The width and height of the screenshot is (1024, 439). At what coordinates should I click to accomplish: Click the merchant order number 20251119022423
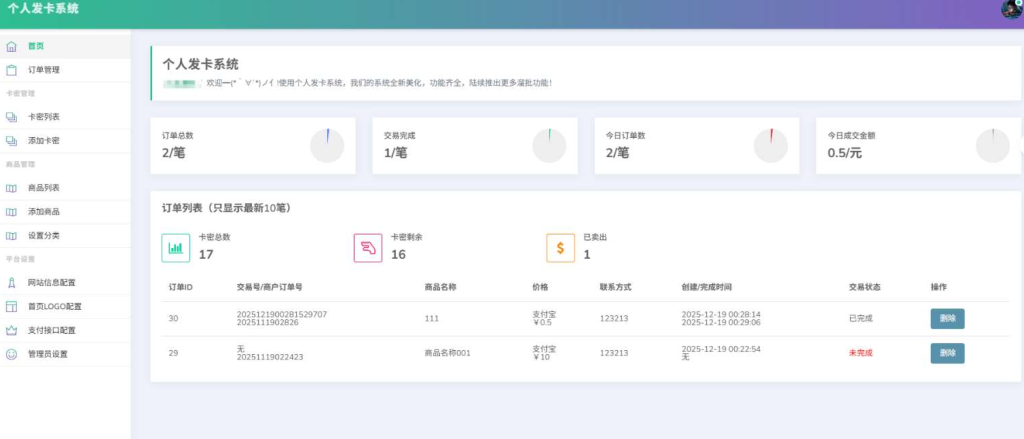tap(270, 357)
